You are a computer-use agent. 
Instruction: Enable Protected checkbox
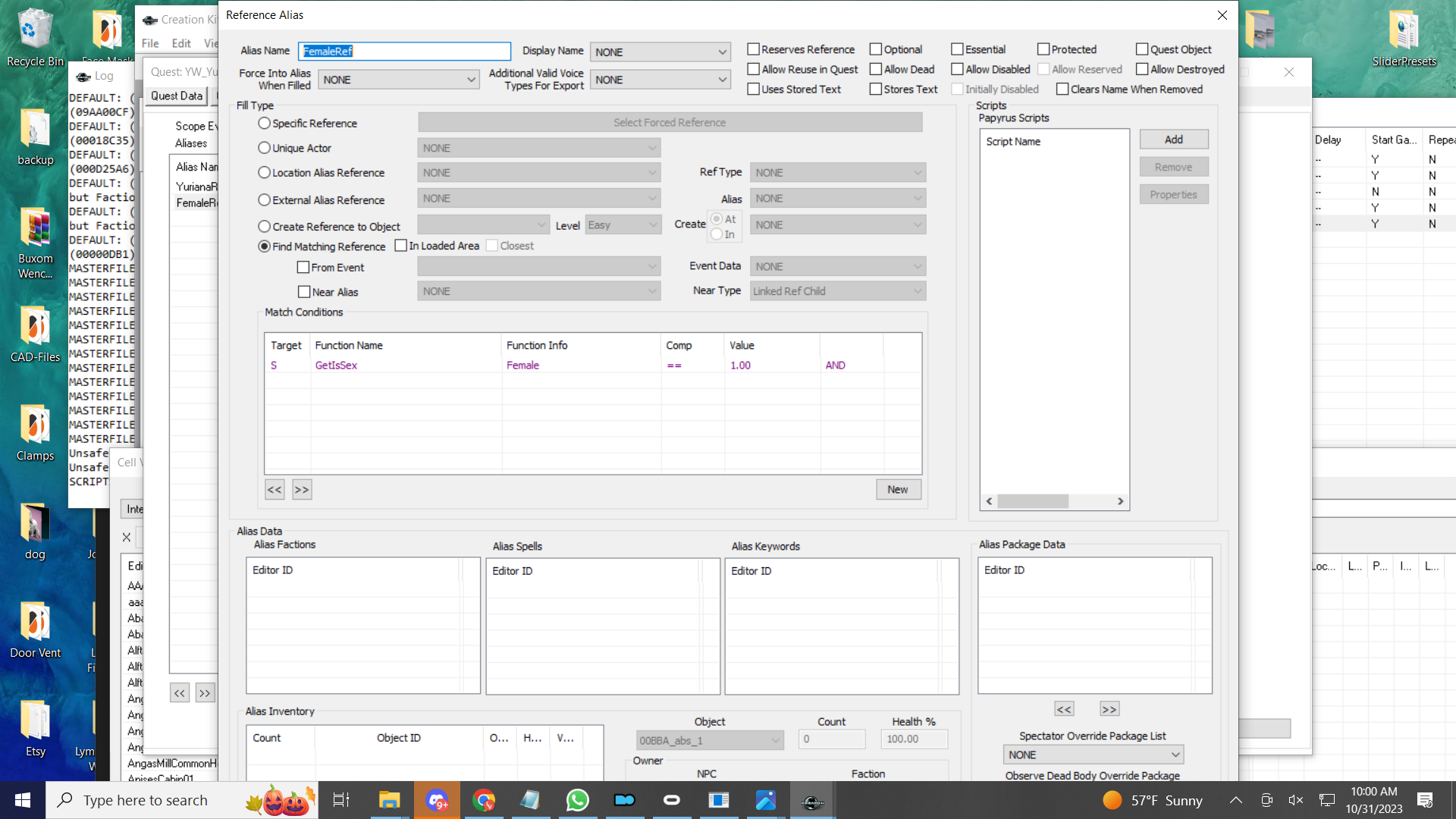click(x=1043, y=49)
